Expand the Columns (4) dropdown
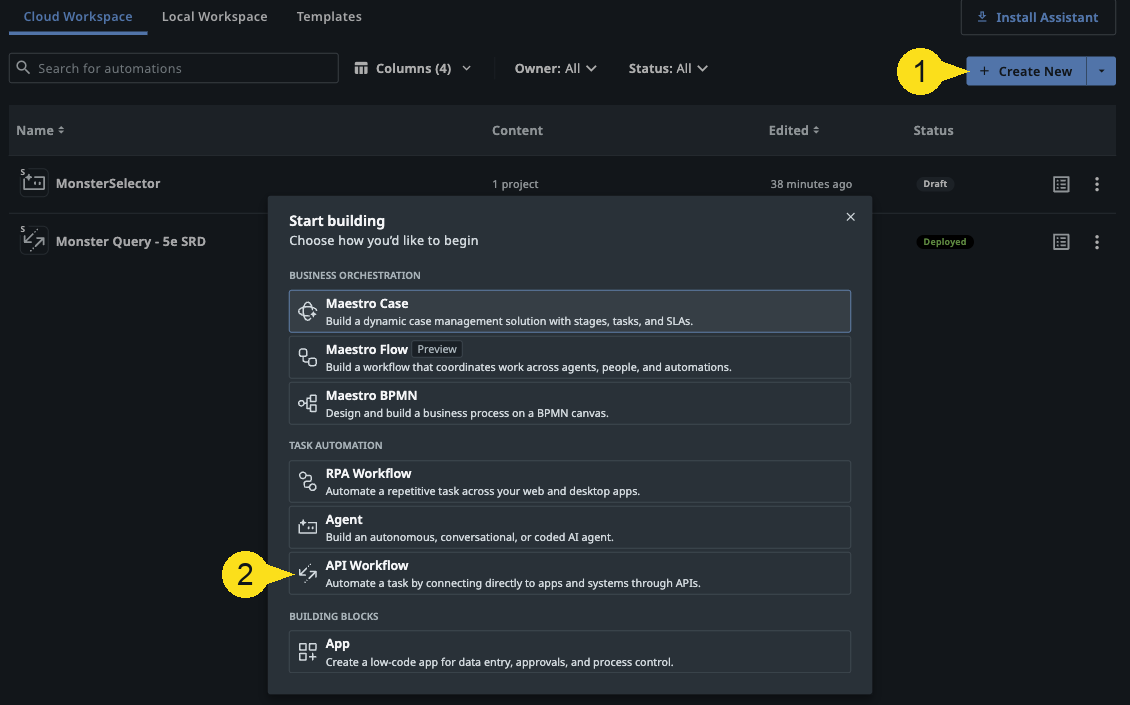The image size is (1130, 705). coord(412,68)
